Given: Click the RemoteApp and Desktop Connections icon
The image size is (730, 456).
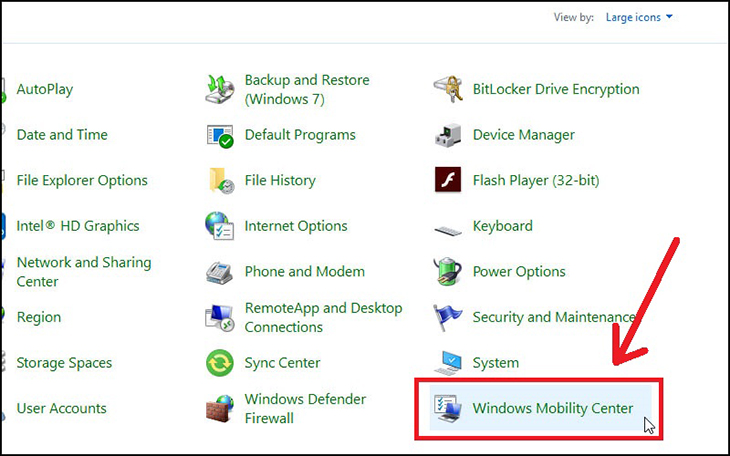Looking at the screenshot, I should (219, 318).
